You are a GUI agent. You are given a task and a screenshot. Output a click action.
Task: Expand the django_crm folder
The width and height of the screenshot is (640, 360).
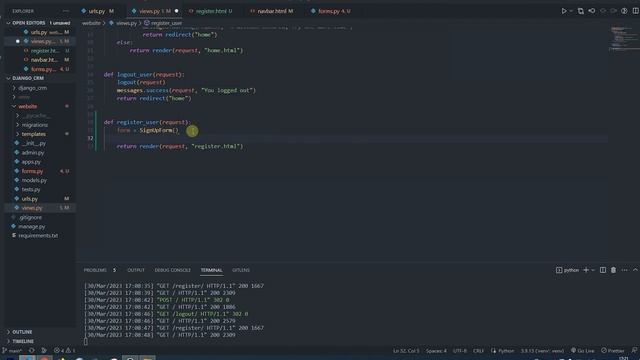pyautogui.click(x=32, y=88)
